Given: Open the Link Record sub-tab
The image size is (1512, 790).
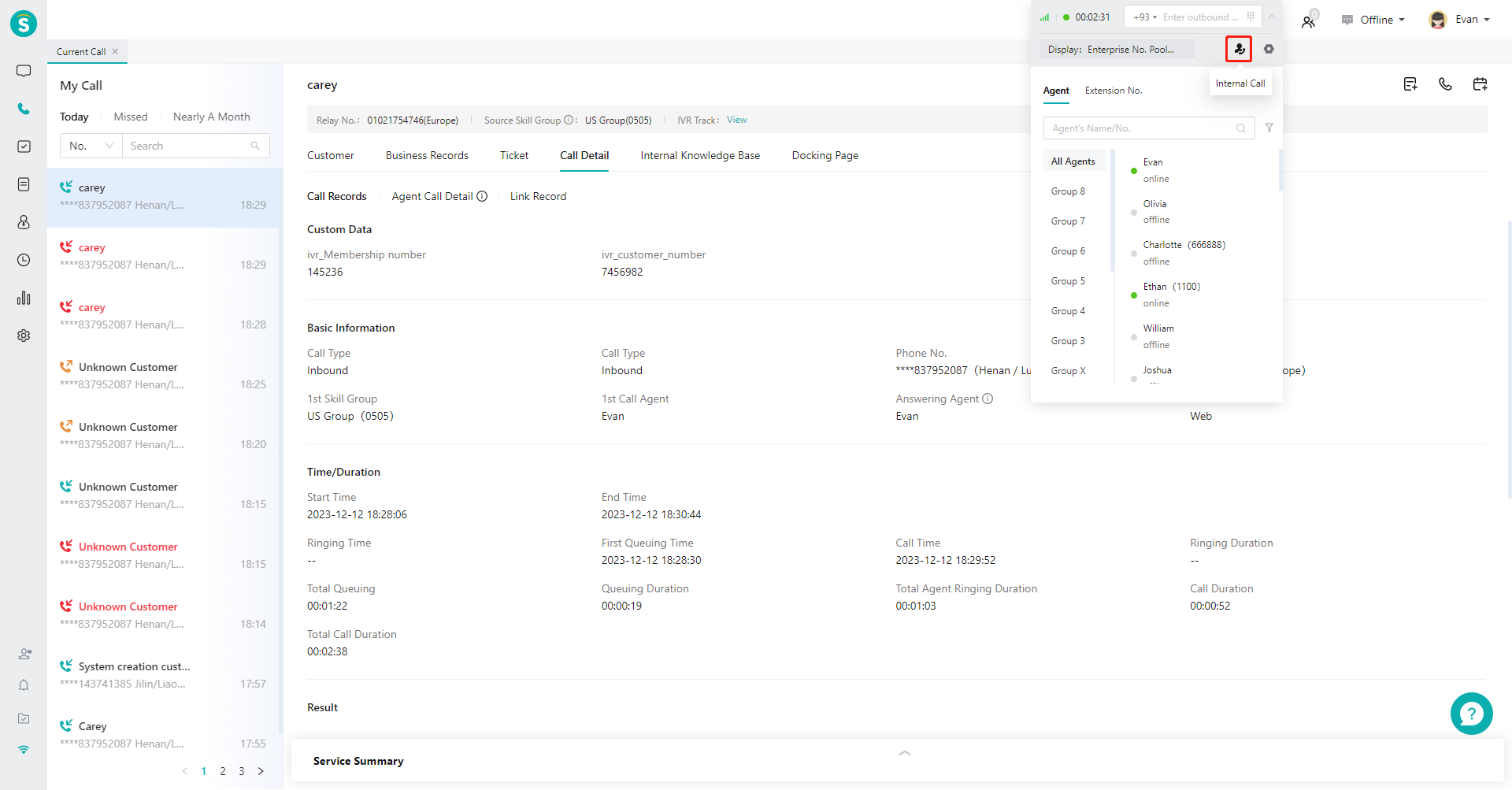Looking at the screenshot, I should pyautogui.click(x=538, y=196).
